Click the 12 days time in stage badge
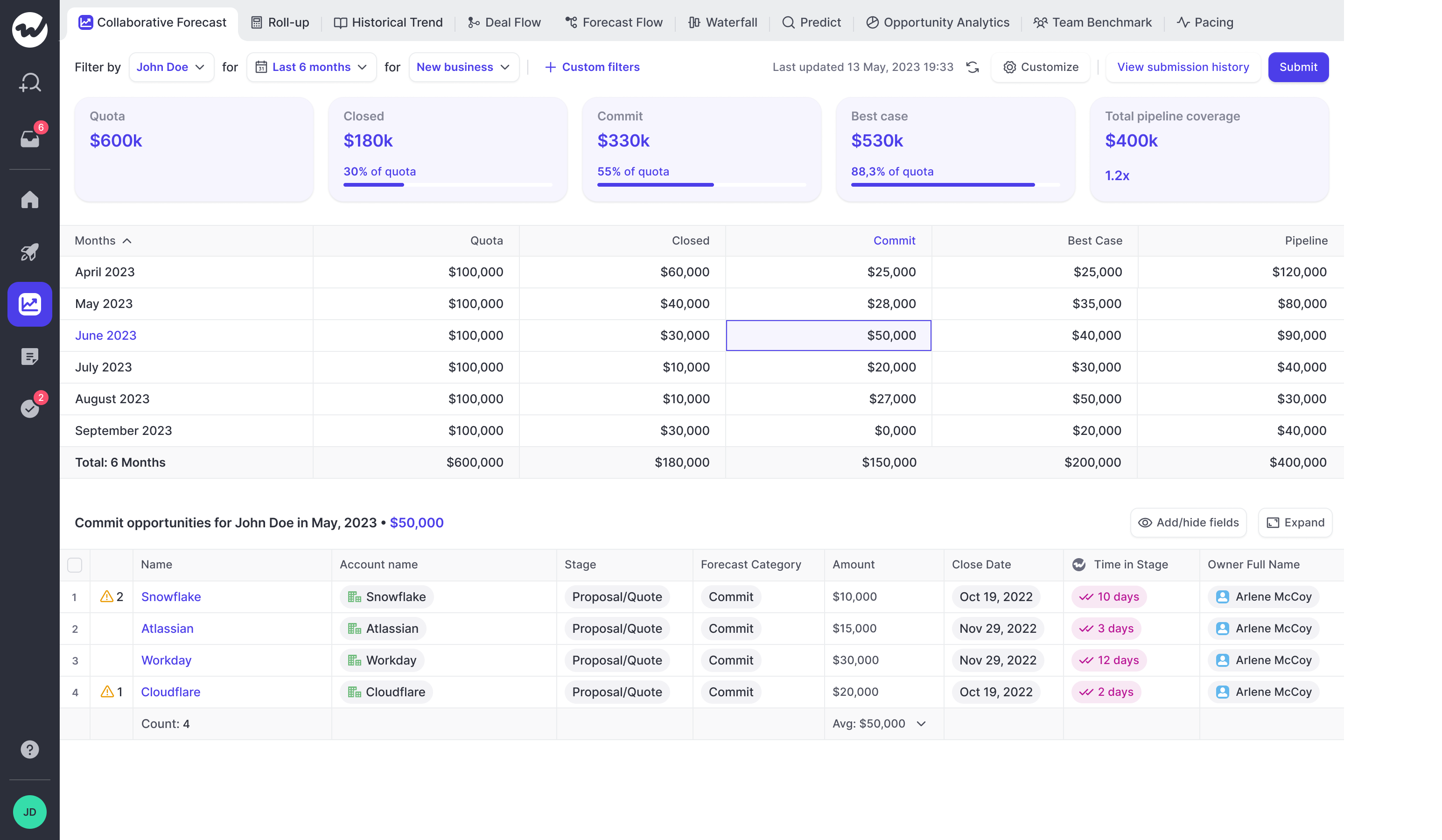This screenshot has width=1442, height=840. click(1109, 660)
